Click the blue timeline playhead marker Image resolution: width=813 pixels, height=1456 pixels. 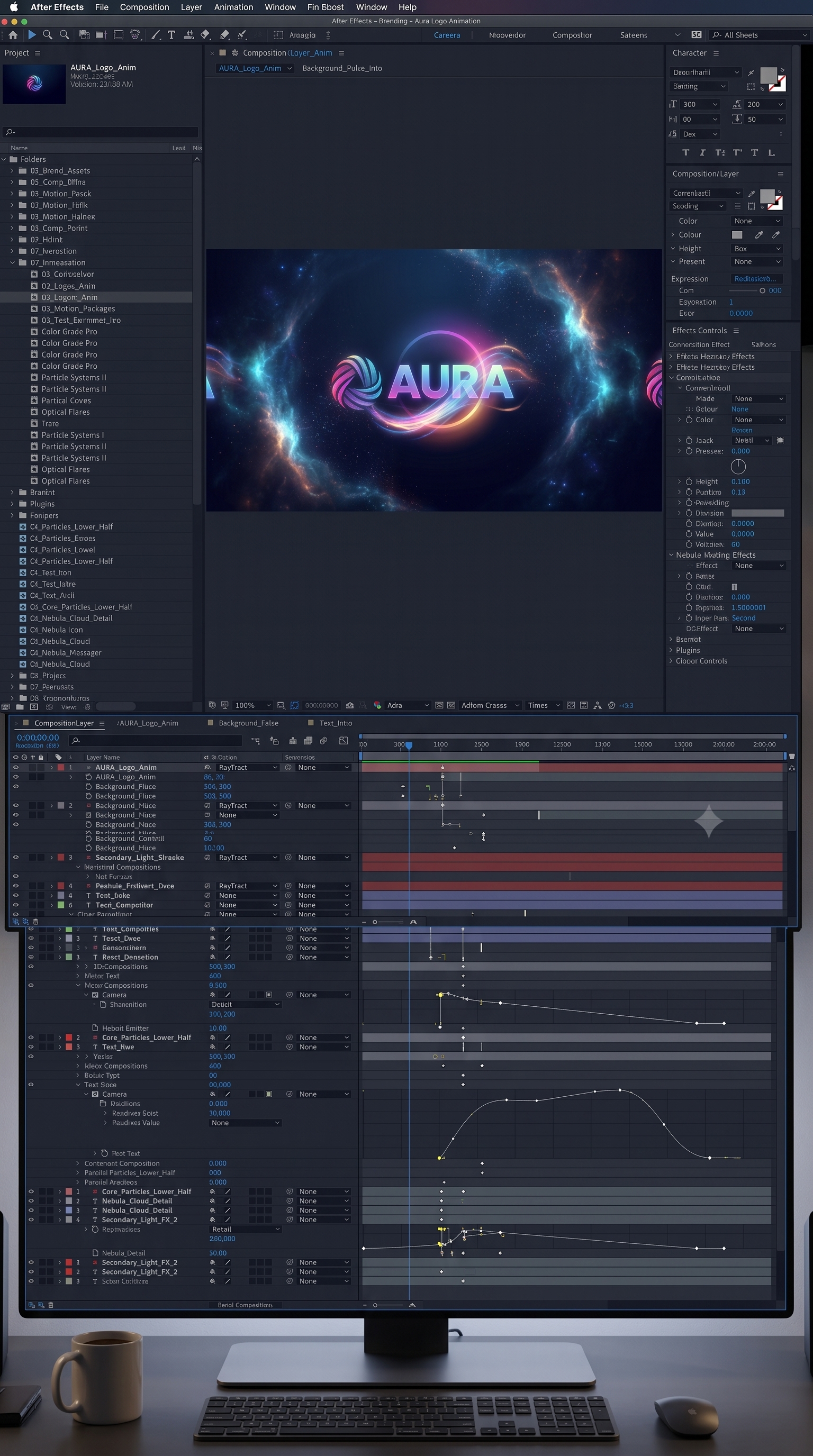(409, 745)
